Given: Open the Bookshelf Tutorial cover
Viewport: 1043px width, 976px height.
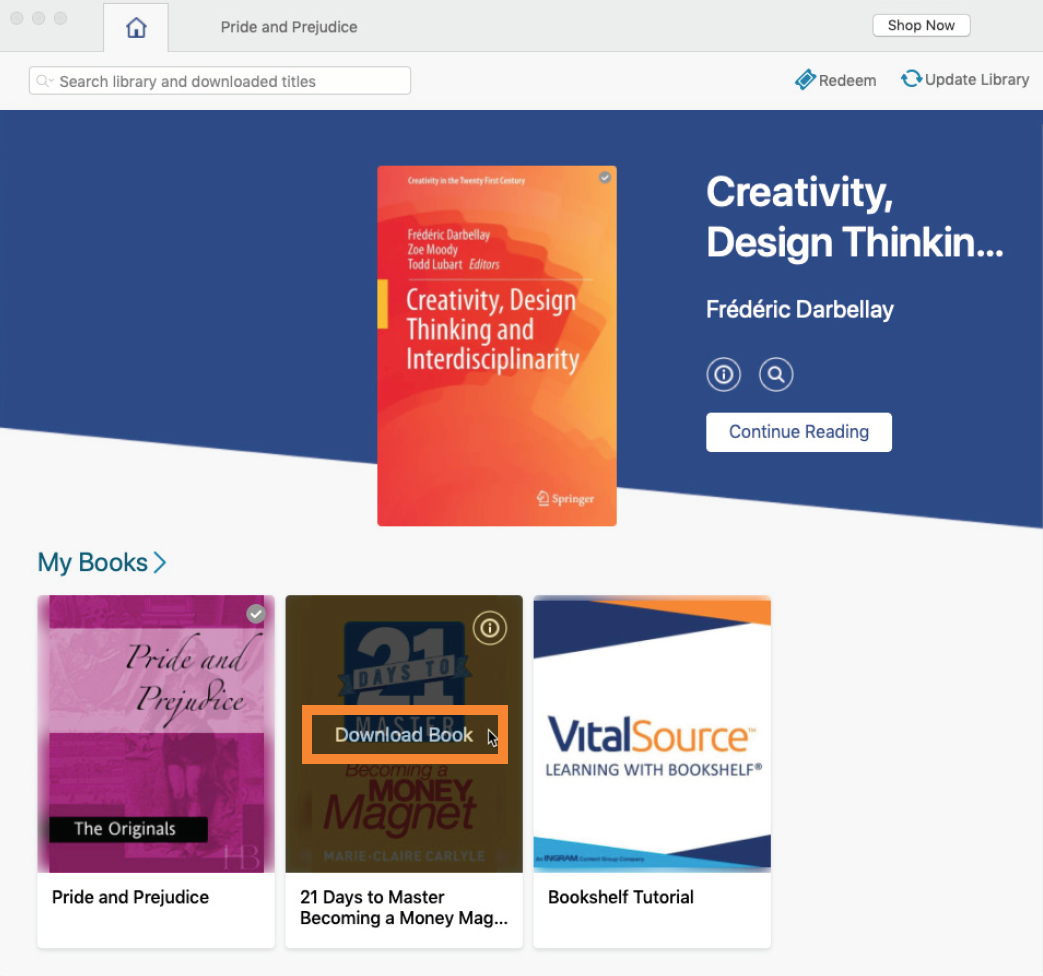Looking at the screenshot, I should 652,733.
